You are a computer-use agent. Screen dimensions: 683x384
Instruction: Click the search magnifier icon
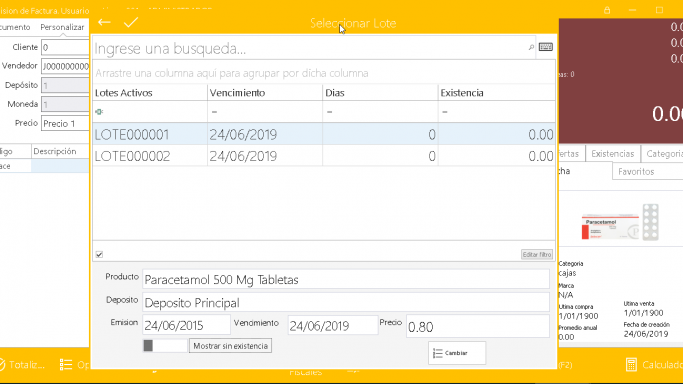coord(531,47)
